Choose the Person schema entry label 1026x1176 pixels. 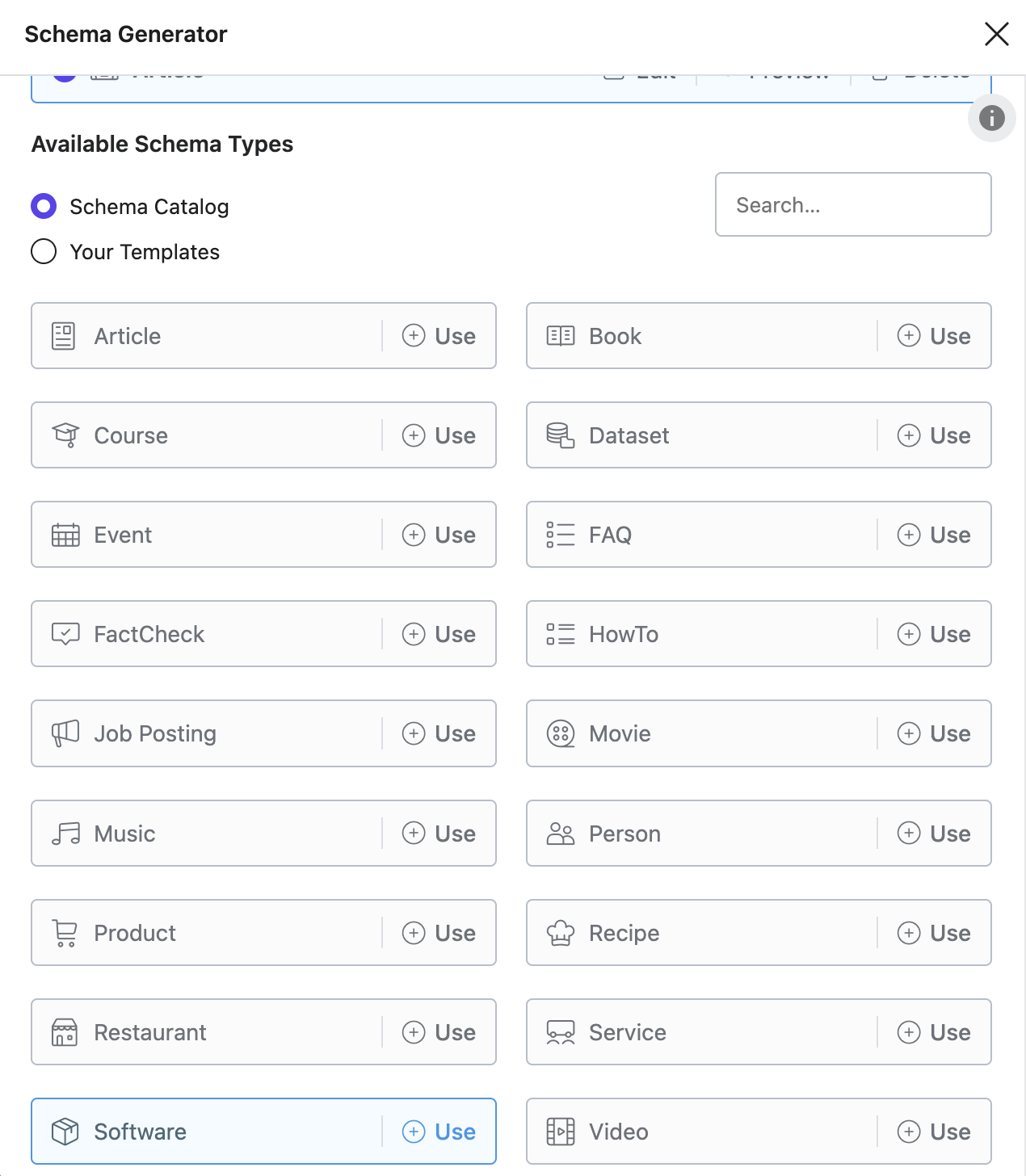tap(624, 834)
